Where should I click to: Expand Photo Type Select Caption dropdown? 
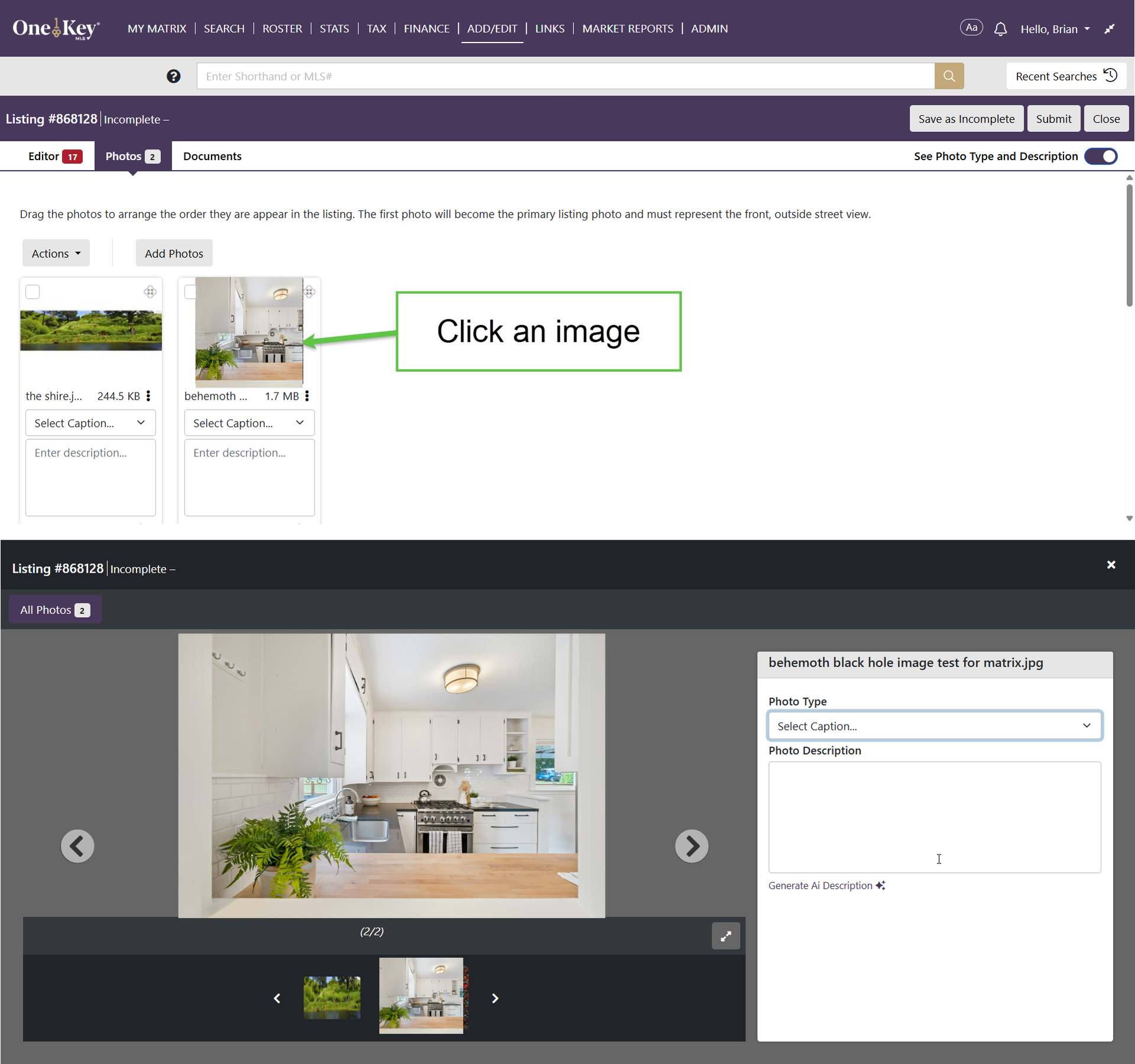(x=934, y=726)
